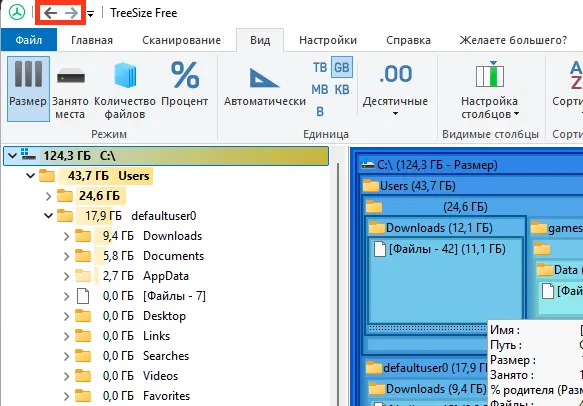Expand the Favorites folder node
Viewport: 583px width, 406px height.
(x=66, y=396)
